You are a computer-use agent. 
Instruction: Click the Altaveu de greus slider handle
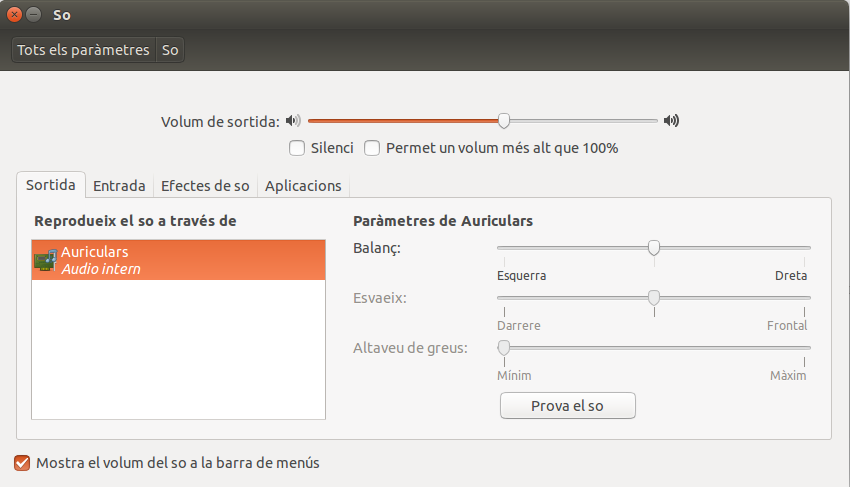tap(504, 347)
